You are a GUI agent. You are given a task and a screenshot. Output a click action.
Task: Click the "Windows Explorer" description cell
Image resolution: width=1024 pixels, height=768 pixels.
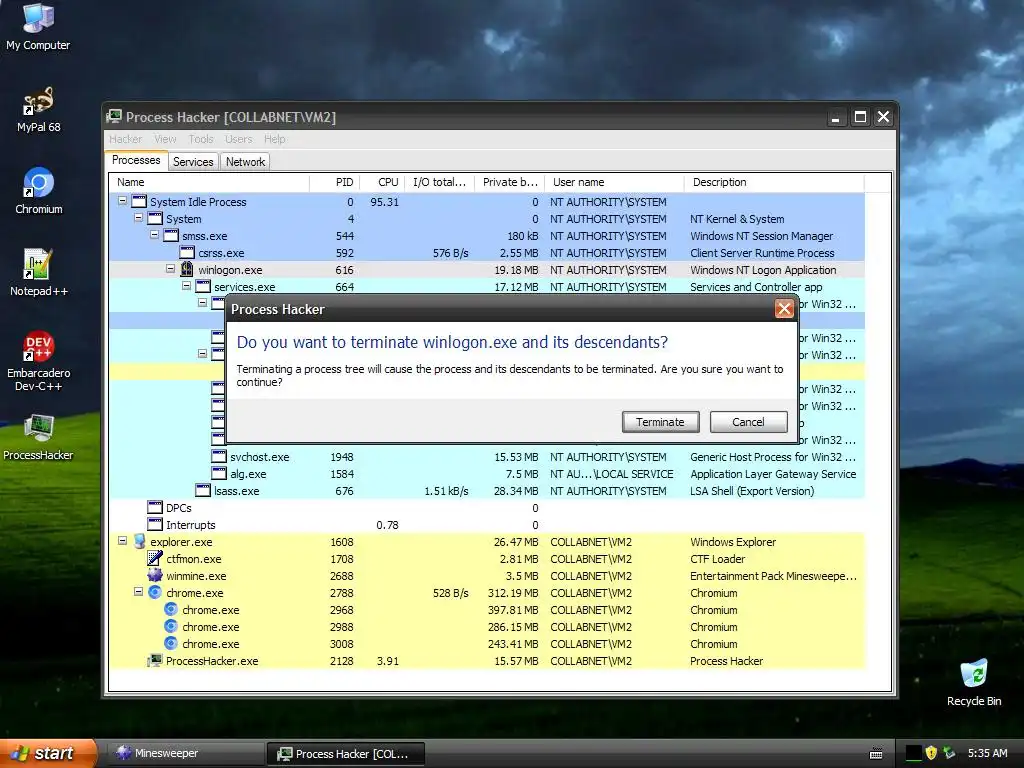[733, 541]
